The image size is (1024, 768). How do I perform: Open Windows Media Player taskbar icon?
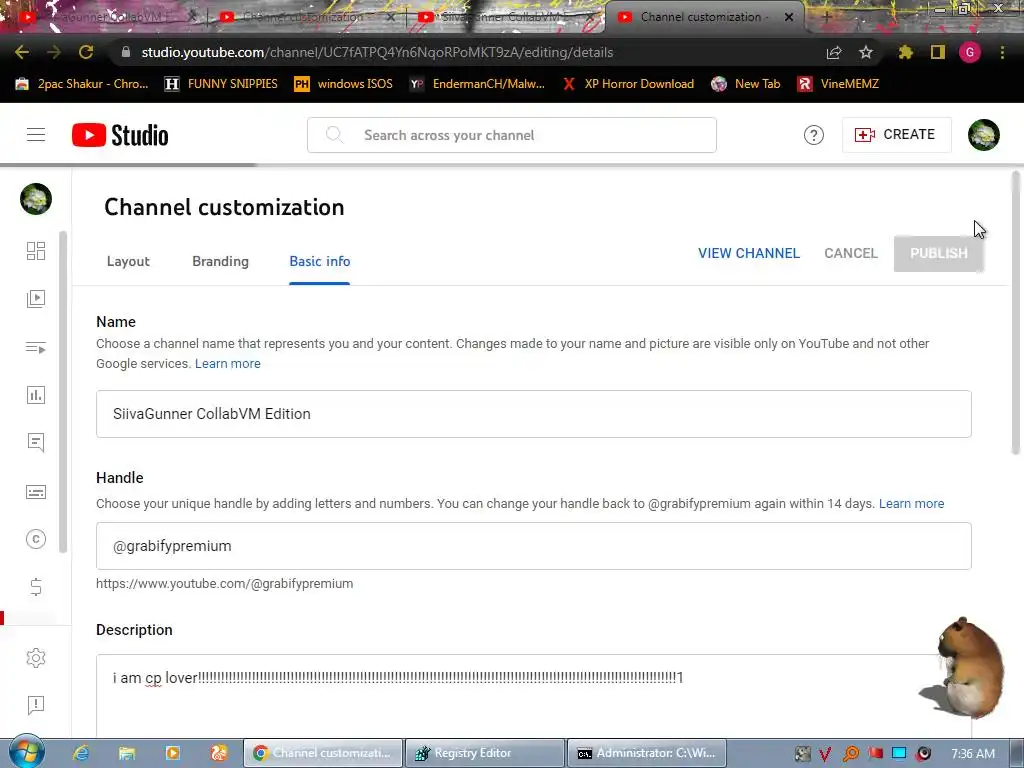[173, 753]
